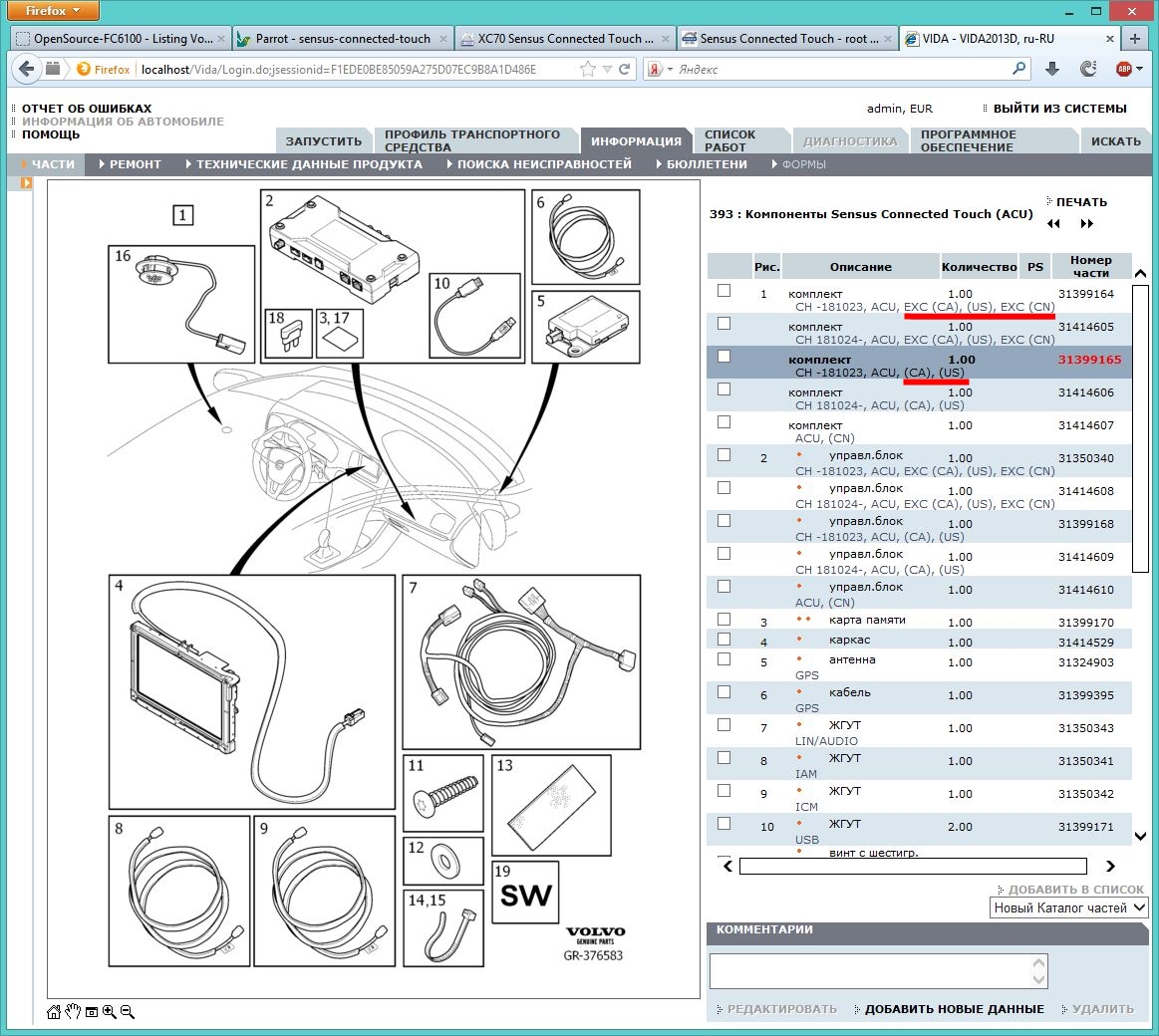This screenshot has height=1036, width=1159.
Task: Reset the diagram view with the home icon
Action: point(53,1012)
